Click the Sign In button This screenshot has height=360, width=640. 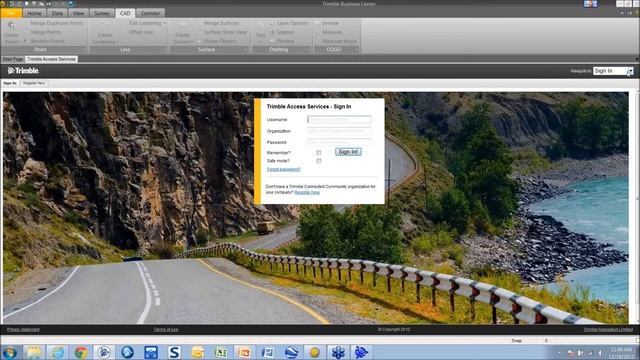tap(348, 152)
